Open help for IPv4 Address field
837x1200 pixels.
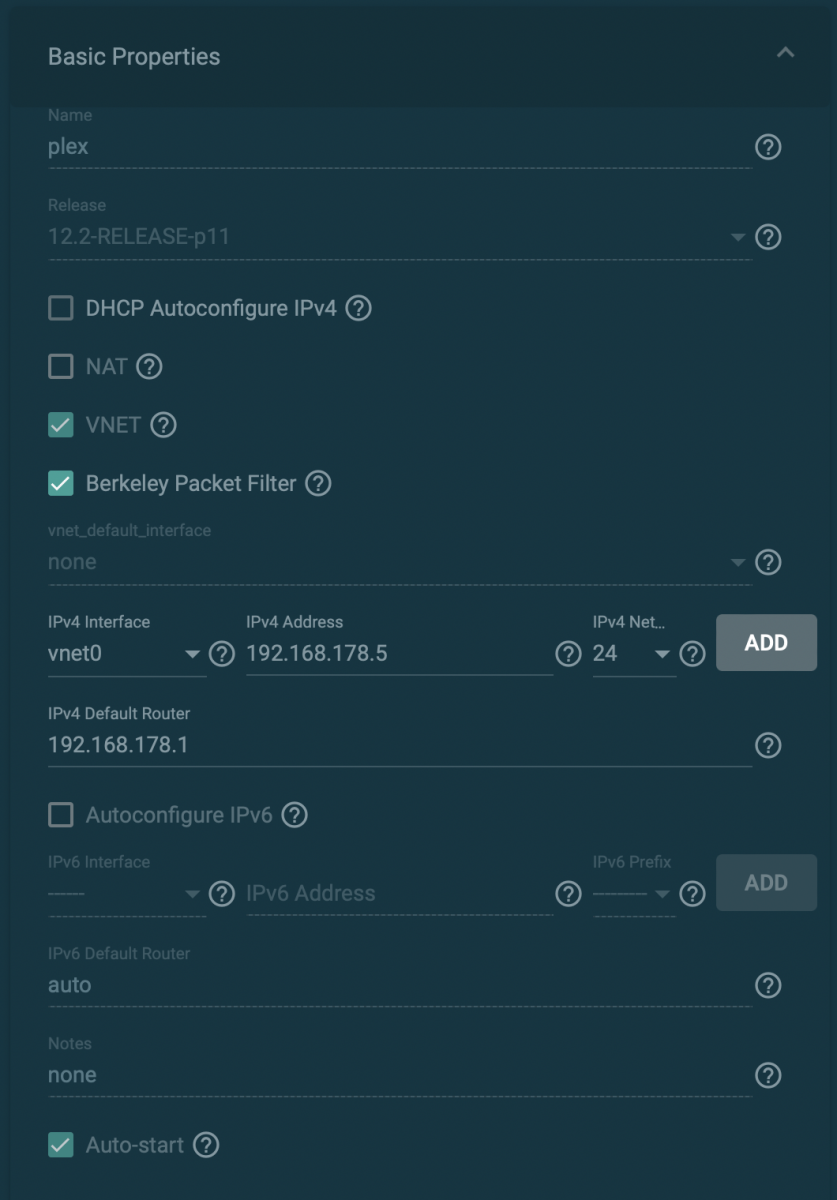[x=568, y=654]
